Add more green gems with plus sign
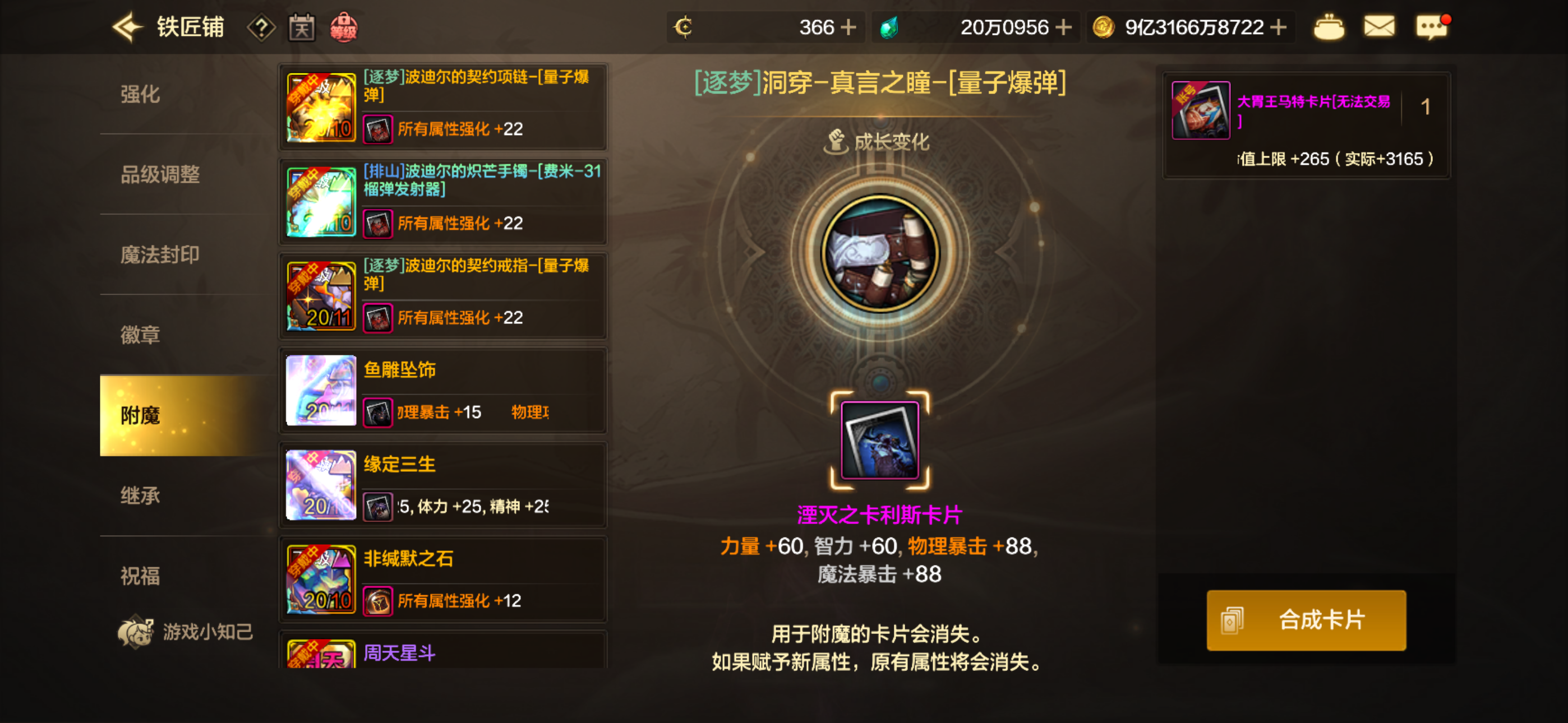The width and height of the screenshot is (1568, 723). click(x=1063, y=27)
